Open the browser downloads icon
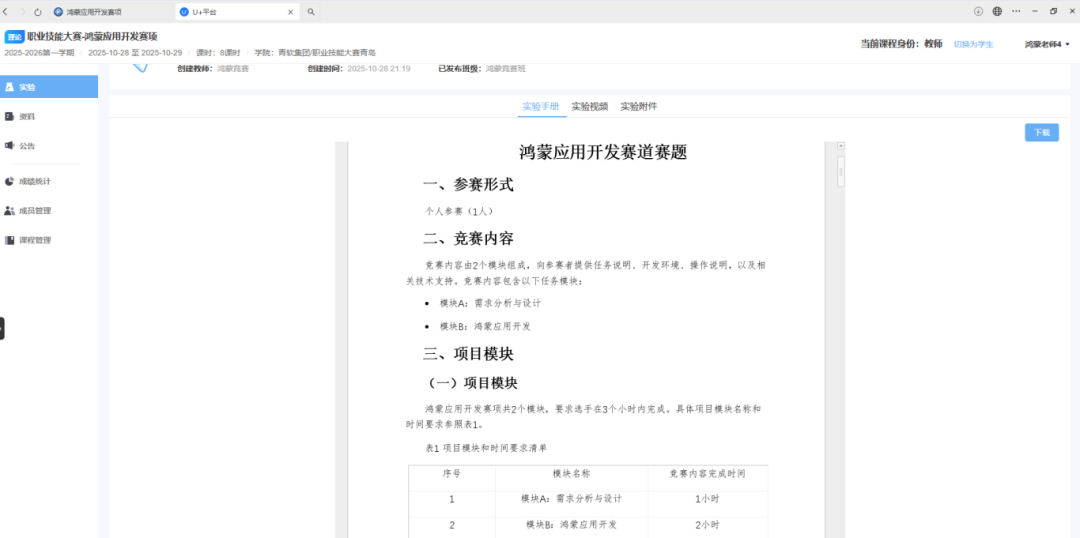This screenshot has height=538, width=1080. 978,11
